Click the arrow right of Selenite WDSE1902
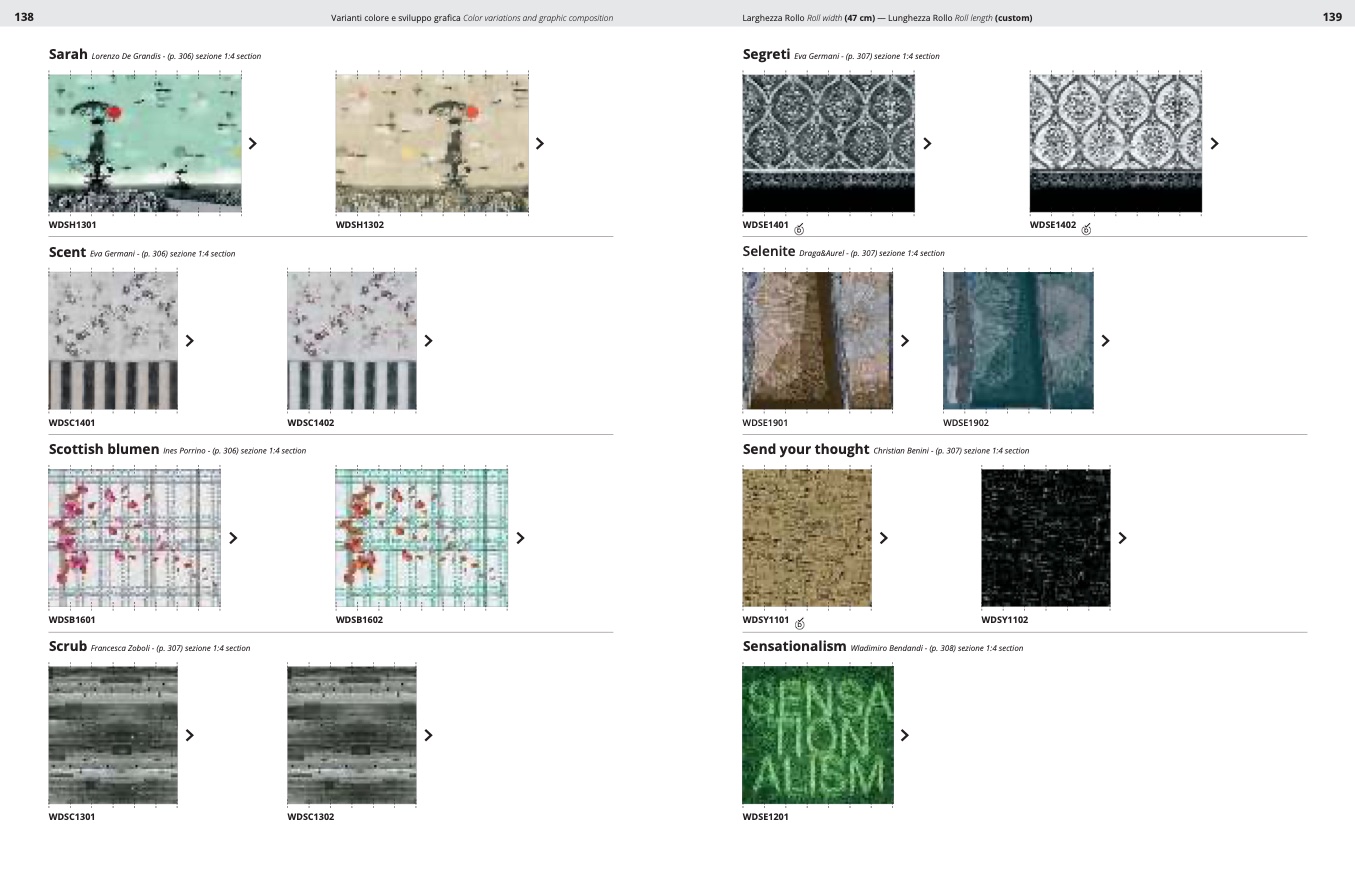Screen dimensions: 1355x878 point(1105,341)
